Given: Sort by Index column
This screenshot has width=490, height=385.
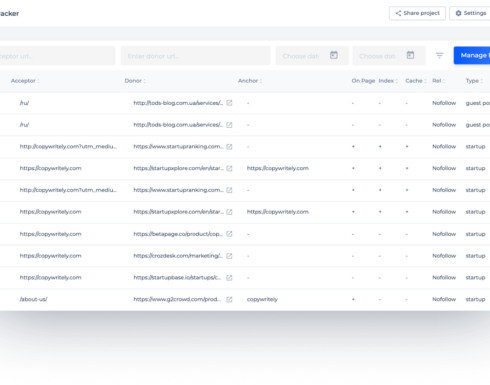Looking at the screenshot, I should 388,81.
